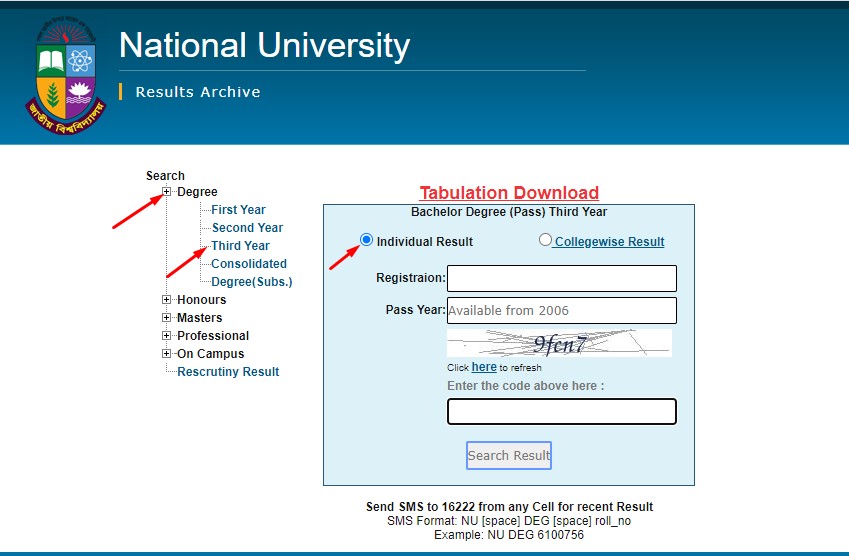
Task: Click the Masters category label
Action: [200, 317]
